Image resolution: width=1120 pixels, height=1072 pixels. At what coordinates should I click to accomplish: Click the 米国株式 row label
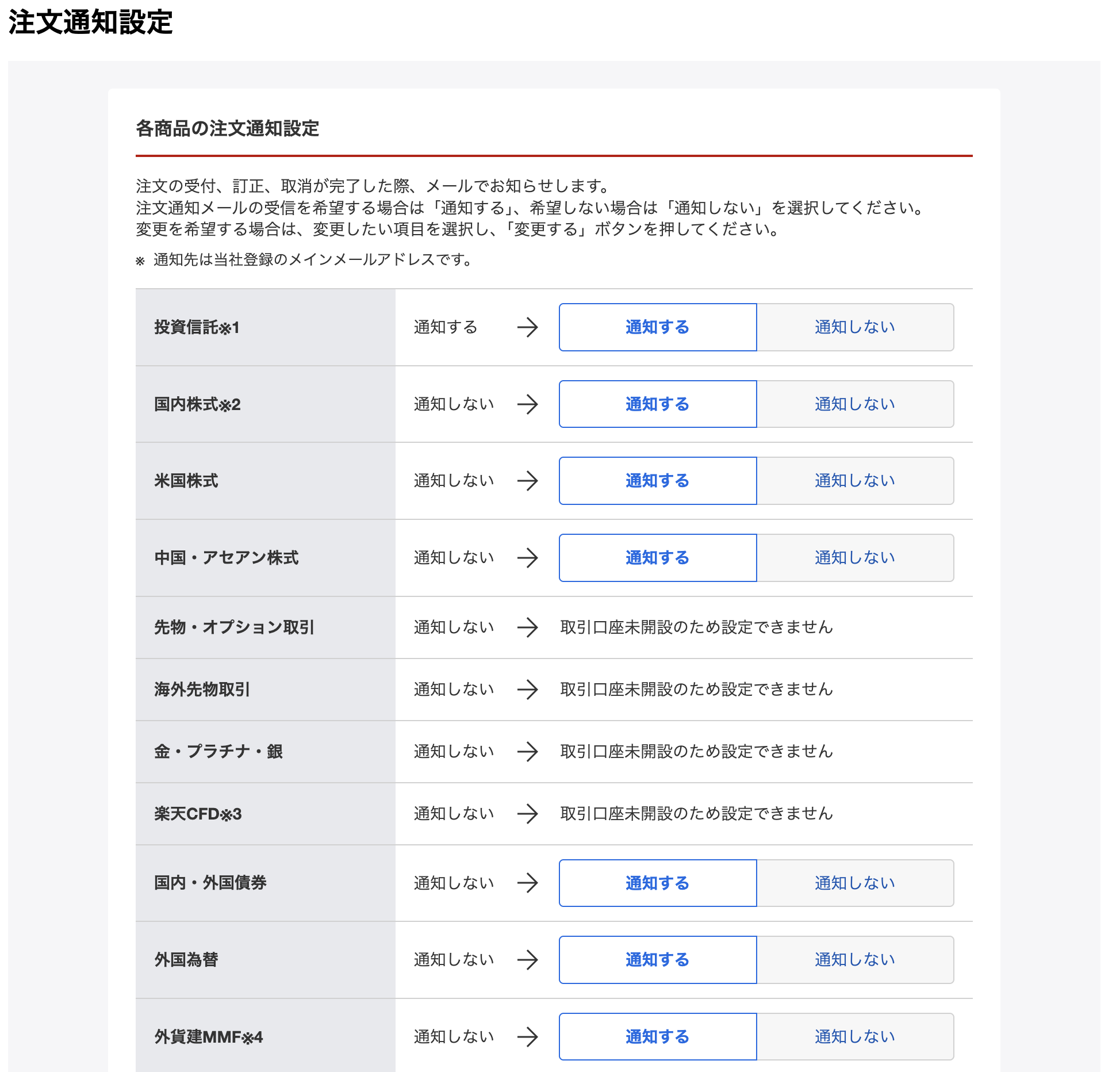click(x=186, y=481)
